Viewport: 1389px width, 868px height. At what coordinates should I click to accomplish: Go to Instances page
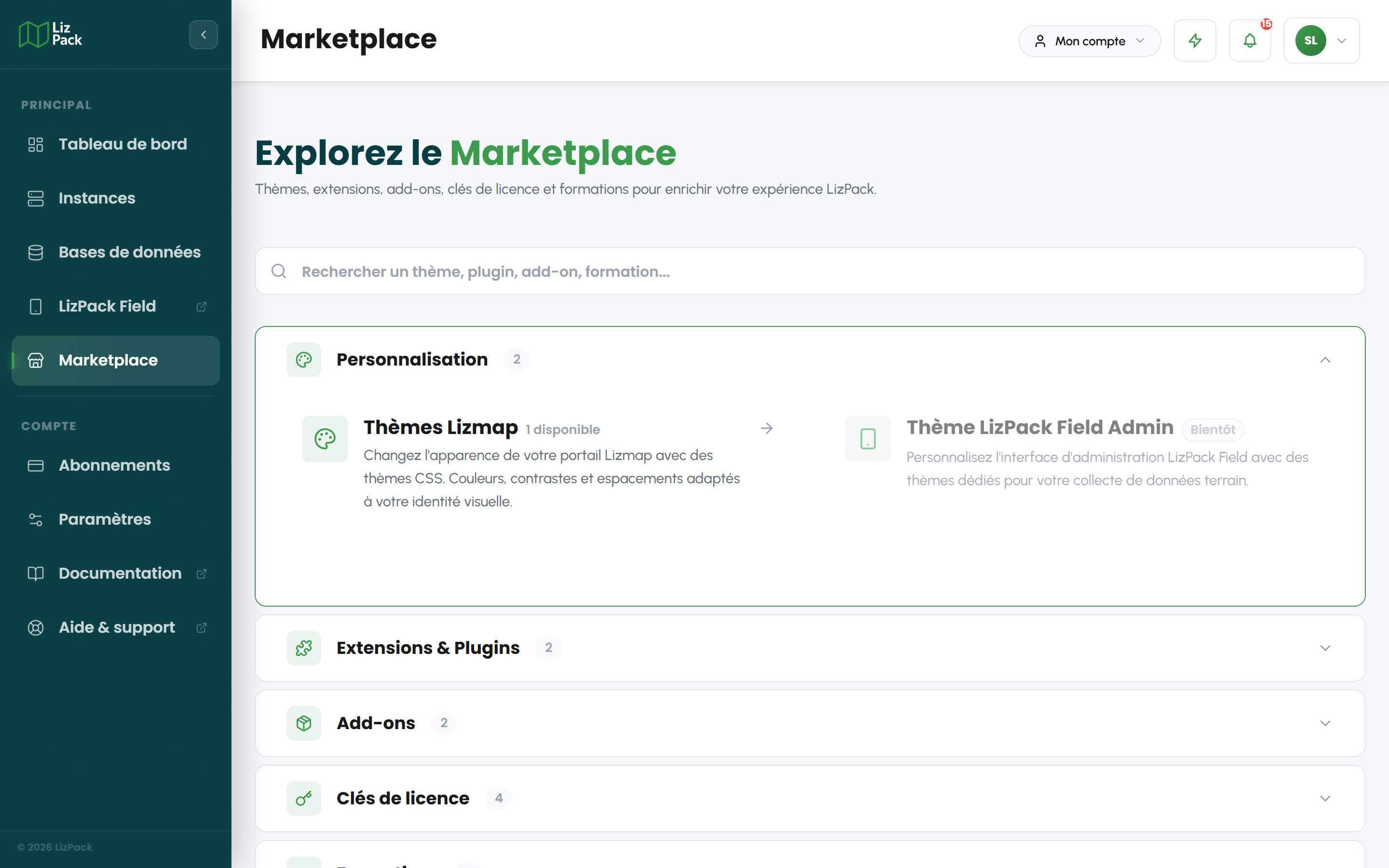[x=115, y=198]
